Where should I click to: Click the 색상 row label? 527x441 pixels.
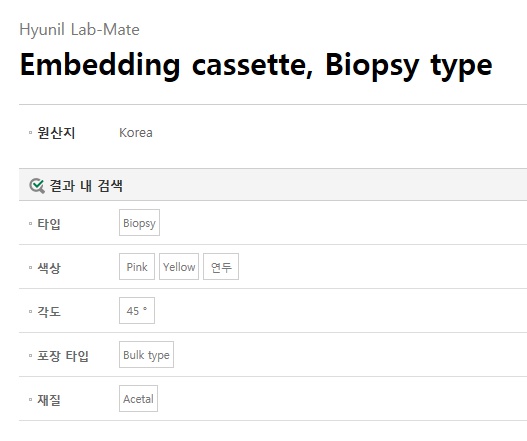coord(49,268)
